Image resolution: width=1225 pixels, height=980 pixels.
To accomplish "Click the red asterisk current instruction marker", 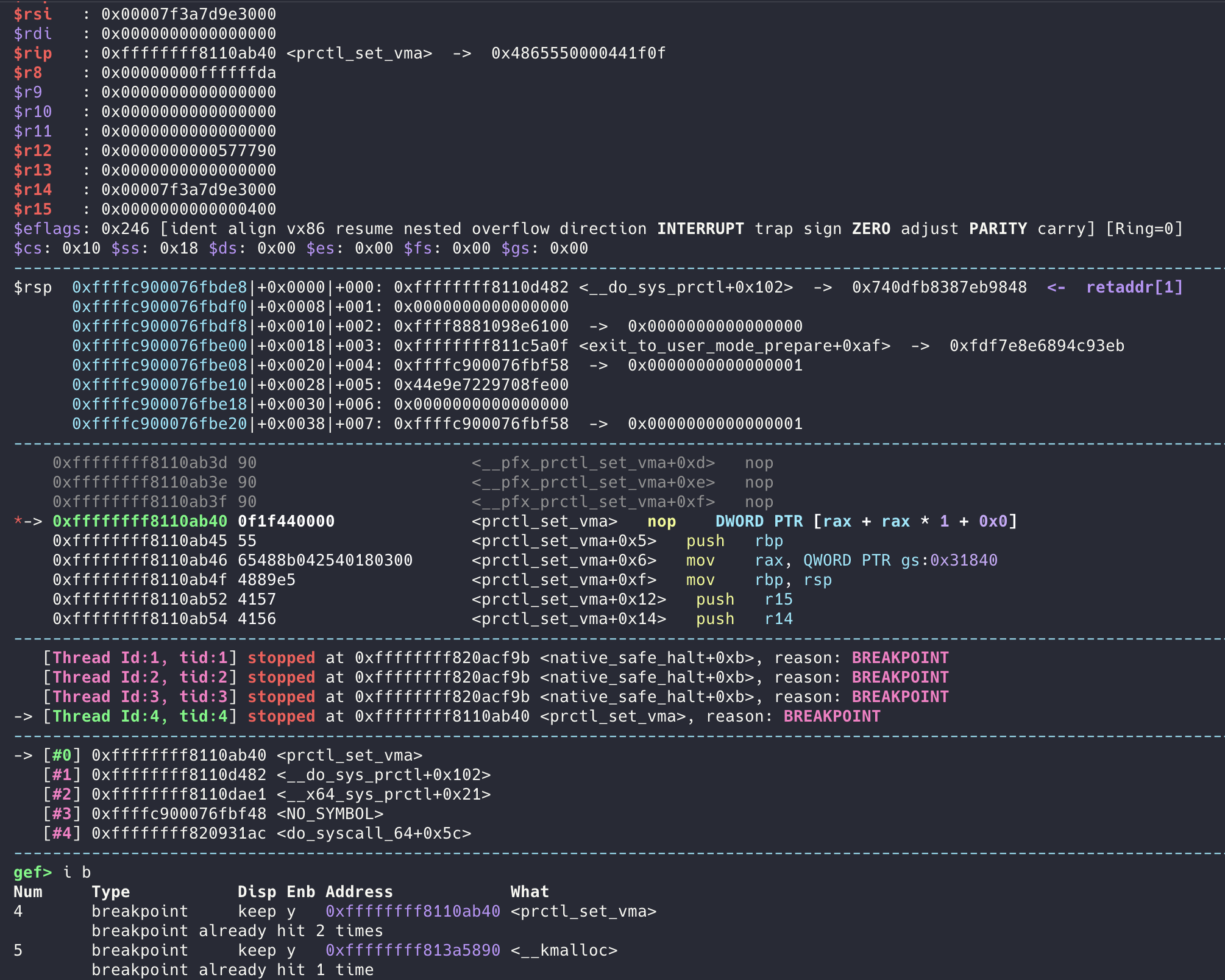I will pyautogui.click(x=18, y=521).
